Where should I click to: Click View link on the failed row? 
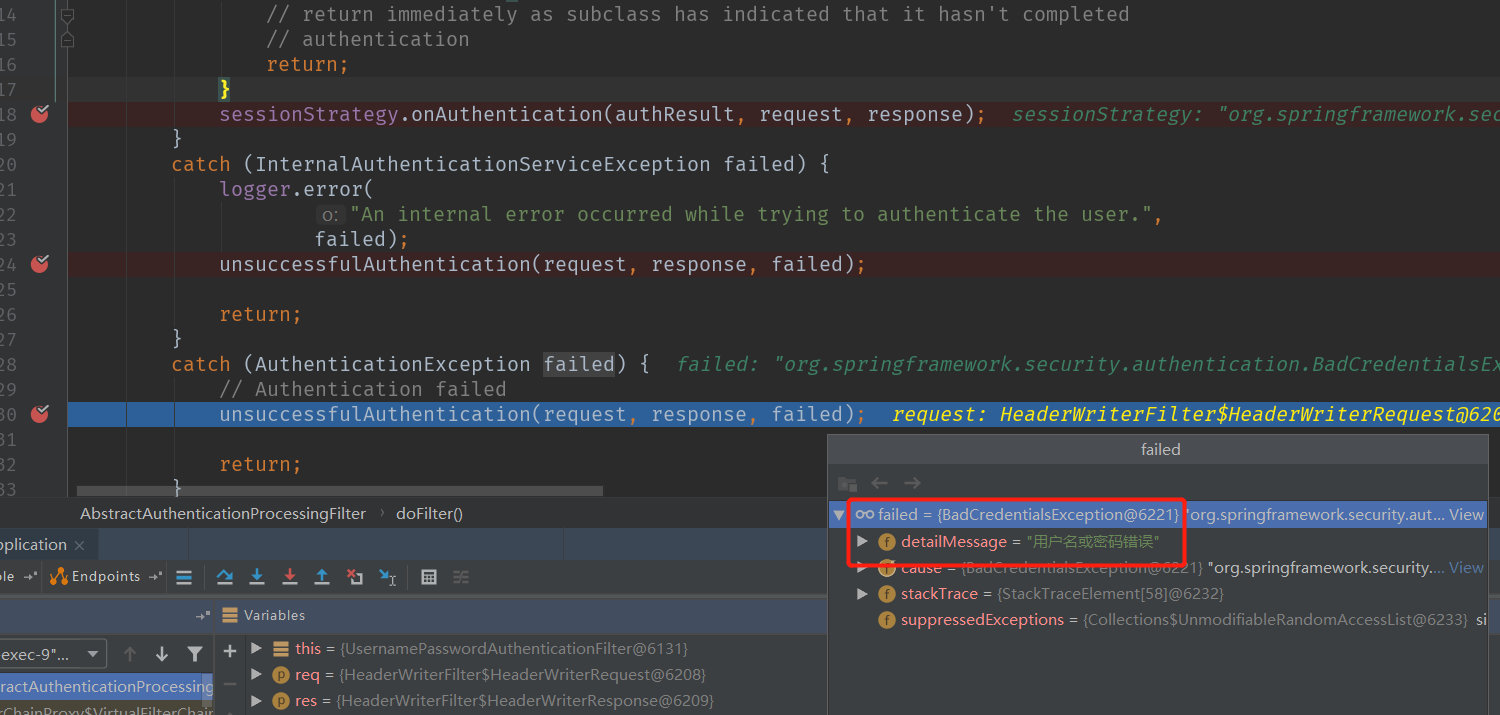[x=1466, y=514]
